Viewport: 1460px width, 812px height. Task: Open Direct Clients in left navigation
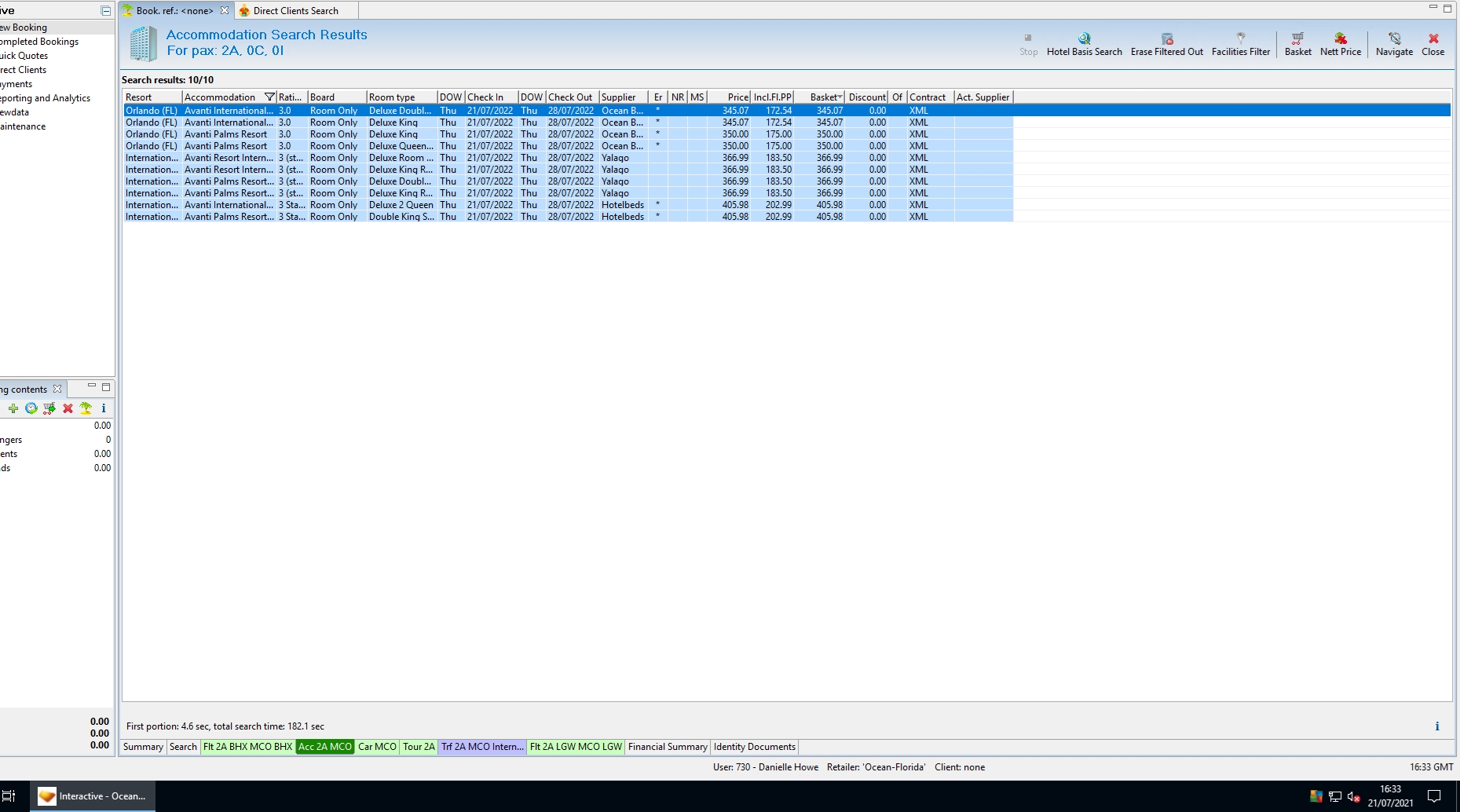click(x=24, y=70)
